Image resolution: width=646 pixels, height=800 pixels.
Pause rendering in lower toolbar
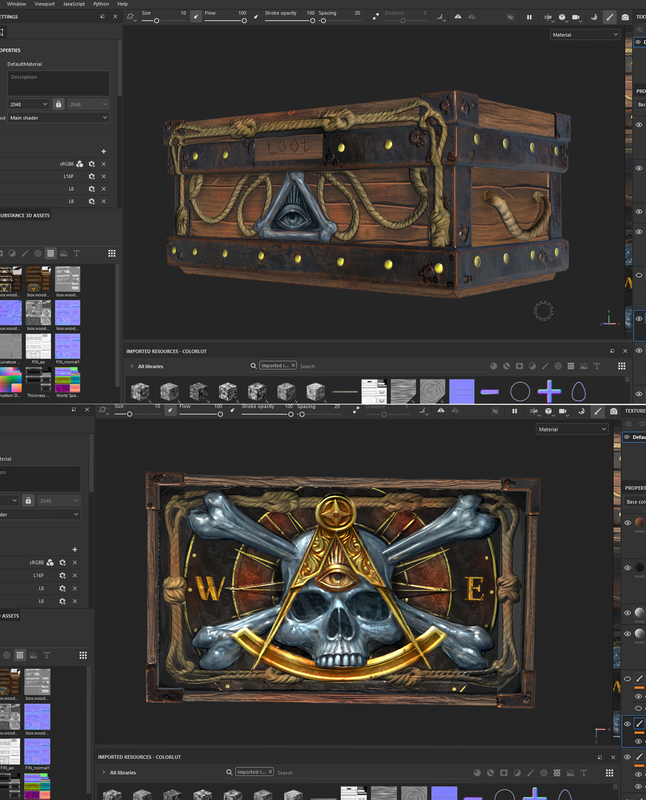[514, 411]
